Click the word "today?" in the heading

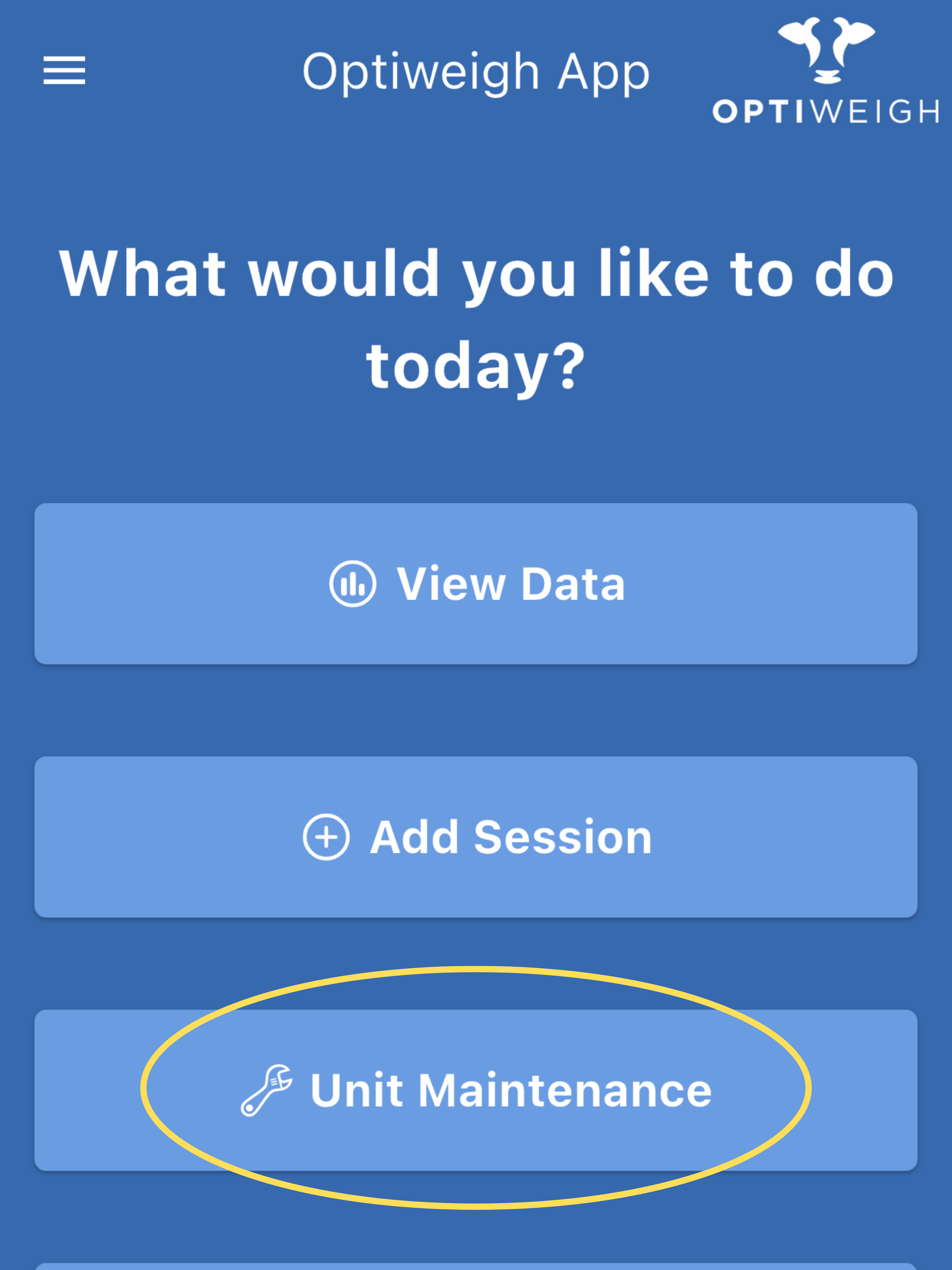pyautogui.click(x=476, y=366)
